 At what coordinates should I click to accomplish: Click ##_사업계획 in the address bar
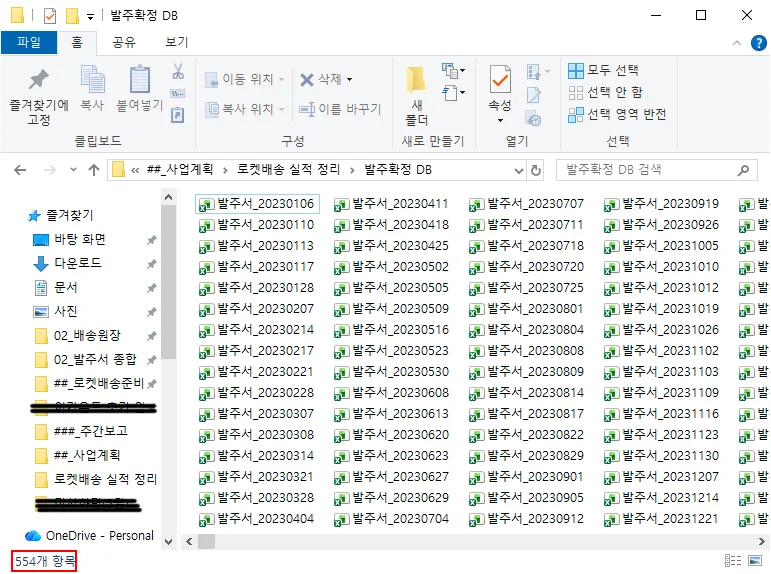coord(179,170)
